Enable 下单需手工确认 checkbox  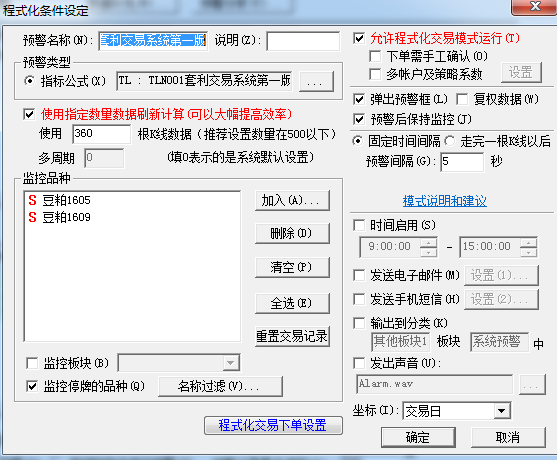[375, 56]
